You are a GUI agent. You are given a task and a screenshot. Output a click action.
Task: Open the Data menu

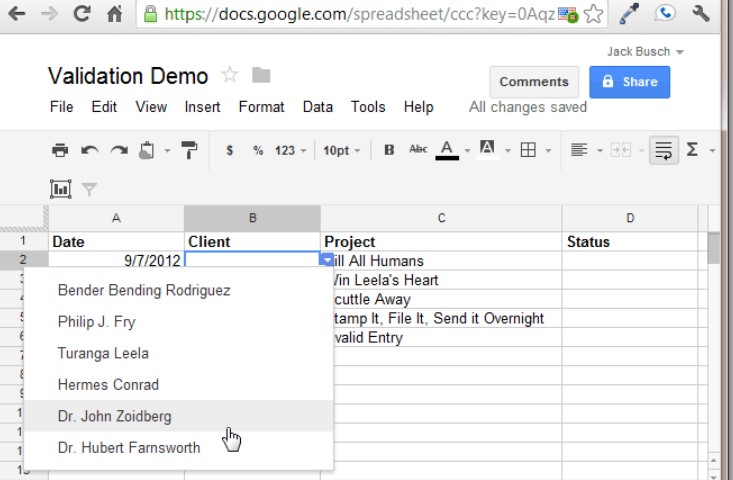[318, 107]
